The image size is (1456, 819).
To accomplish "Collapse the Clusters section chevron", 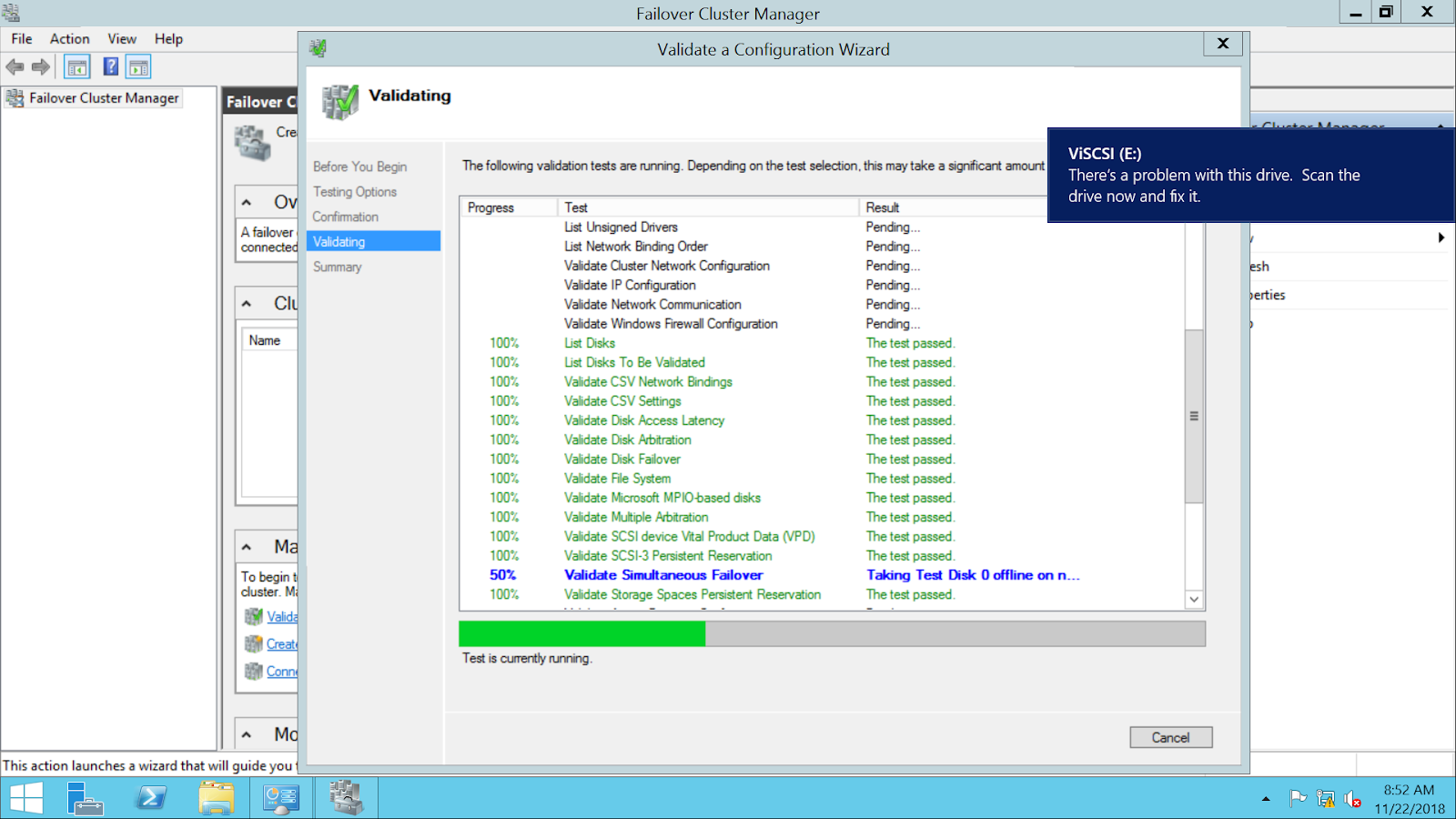I will pyautogui.click(x=247, y=303).
